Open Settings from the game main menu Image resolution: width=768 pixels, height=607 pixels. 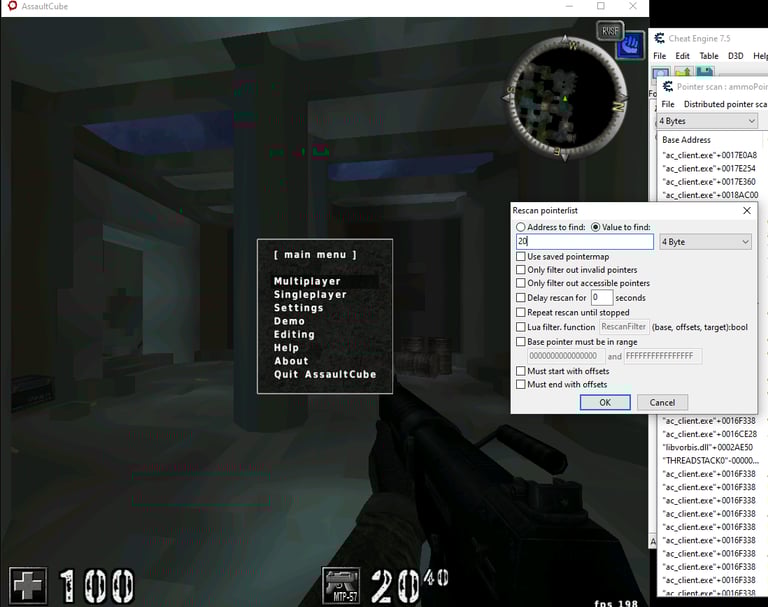[298, 308]
